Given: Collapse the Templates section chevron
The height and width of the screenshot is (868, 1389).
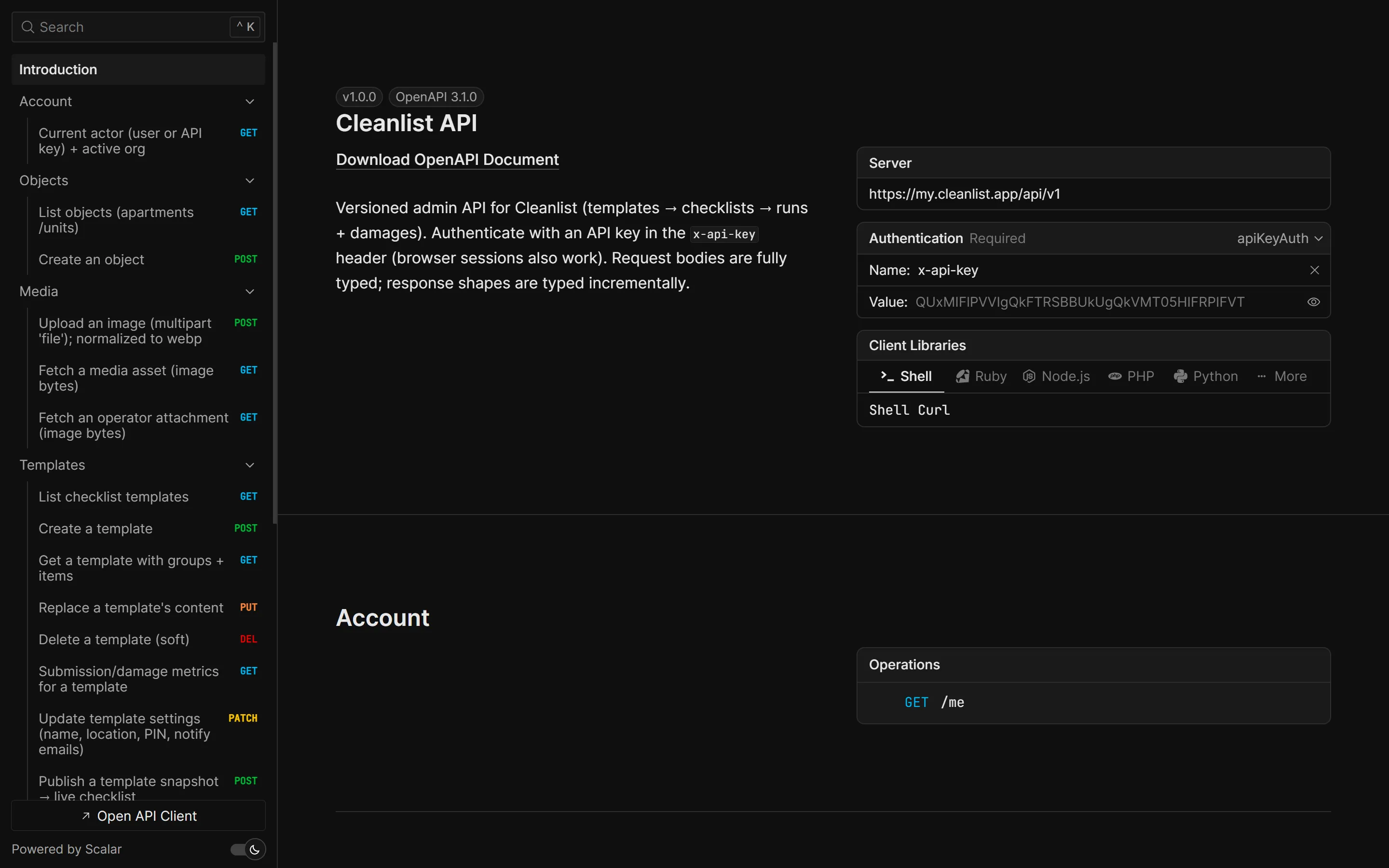Looking at the screenshot, I should click(250, 465).
